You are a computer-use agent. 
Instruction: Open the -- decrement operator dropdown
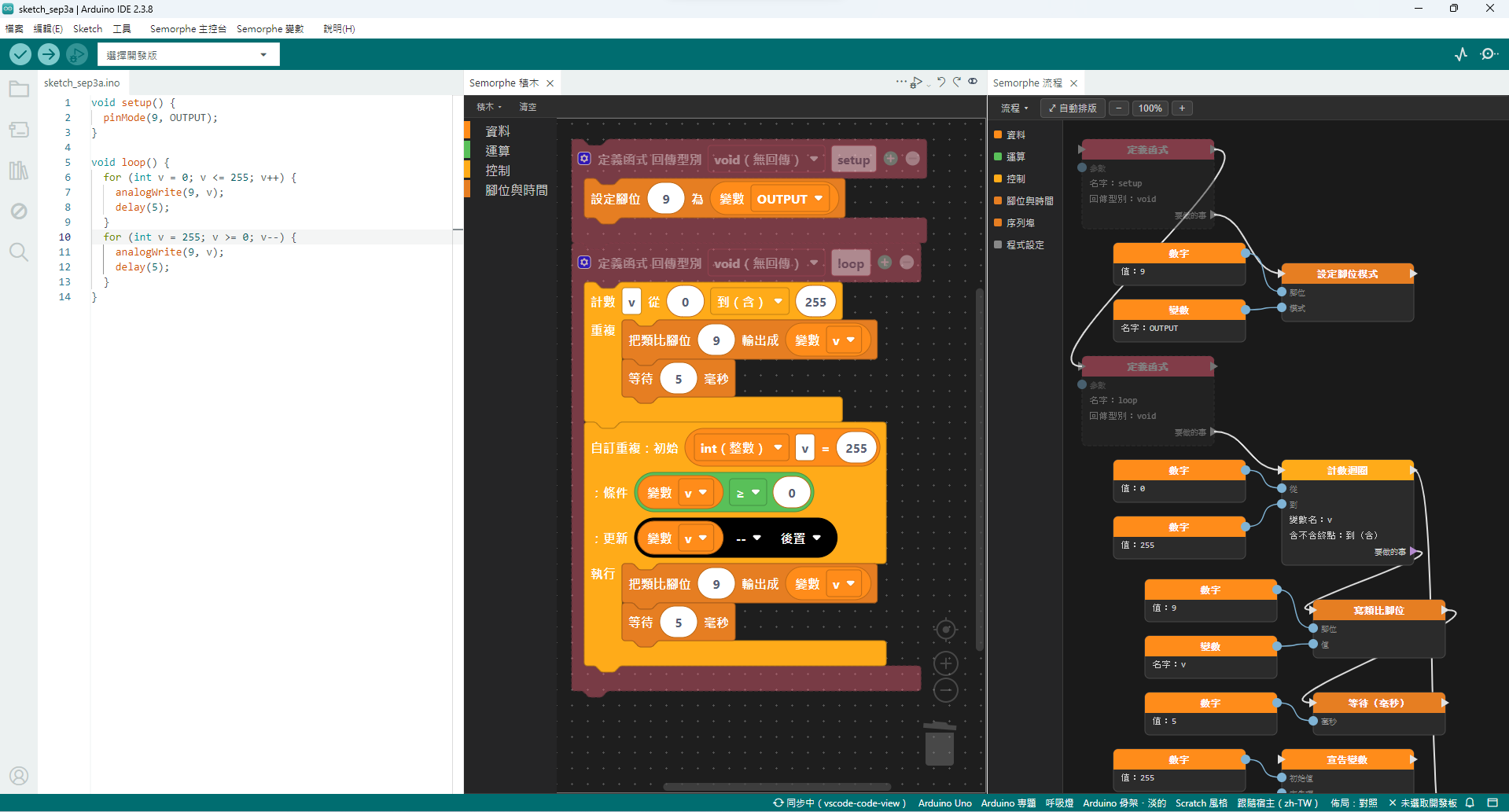click(748, 538)
